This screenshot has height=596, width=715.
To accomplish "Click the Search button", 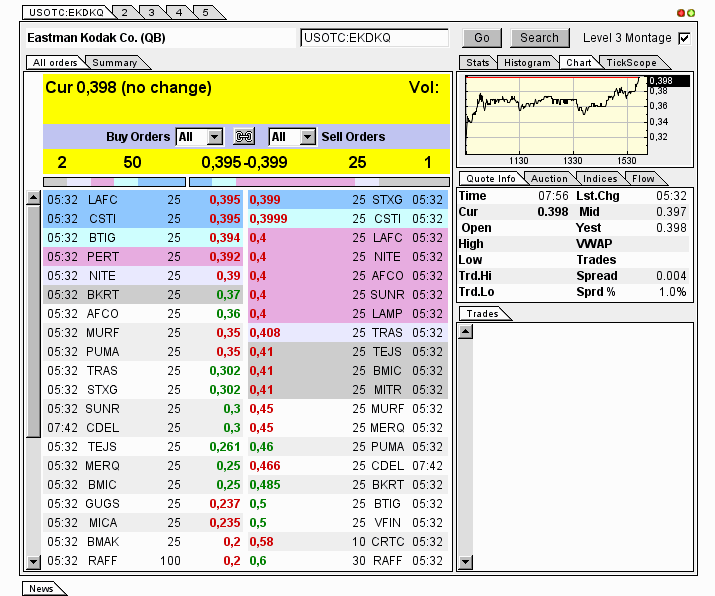I will (x=539, y=38).
